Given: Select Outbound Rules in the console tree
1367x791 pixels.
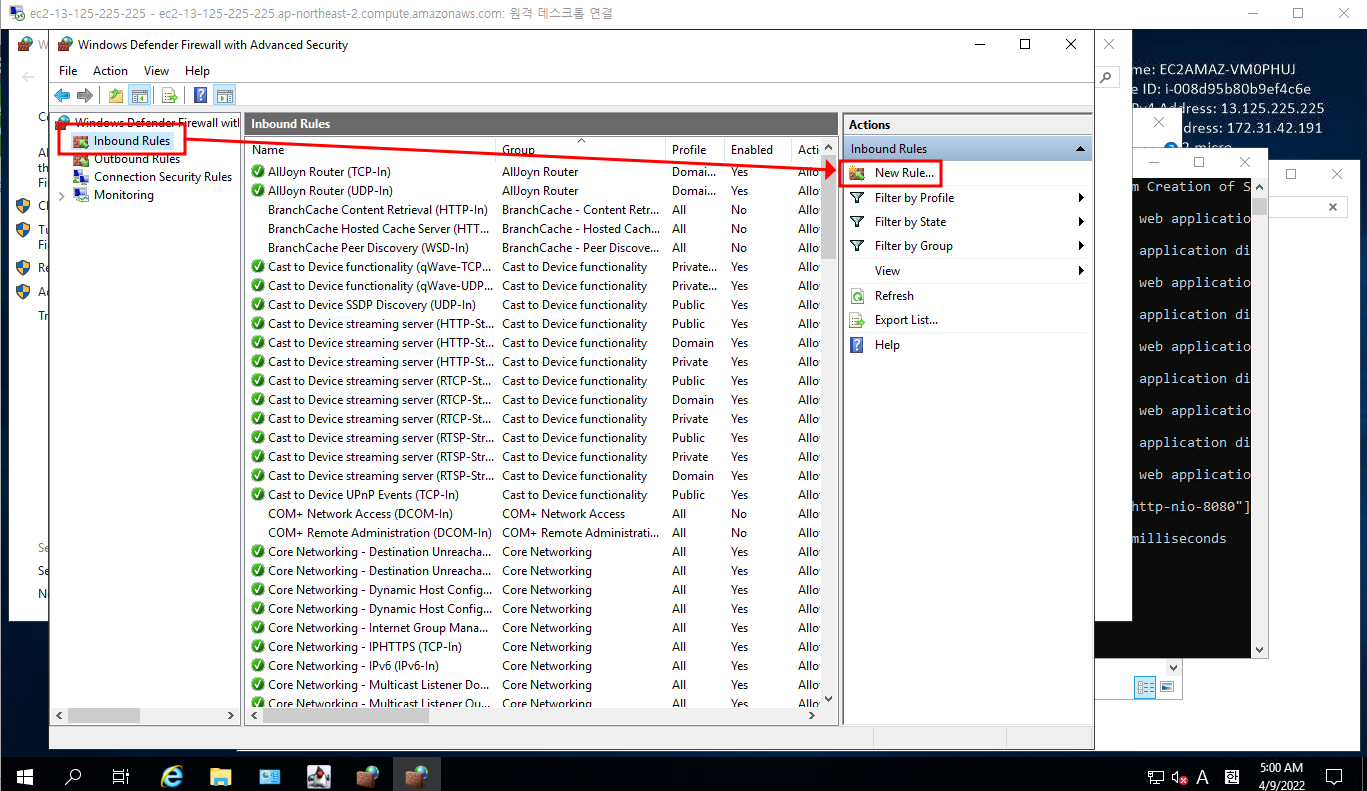Looking at the screenshot, I should click(x=136, y=159).
